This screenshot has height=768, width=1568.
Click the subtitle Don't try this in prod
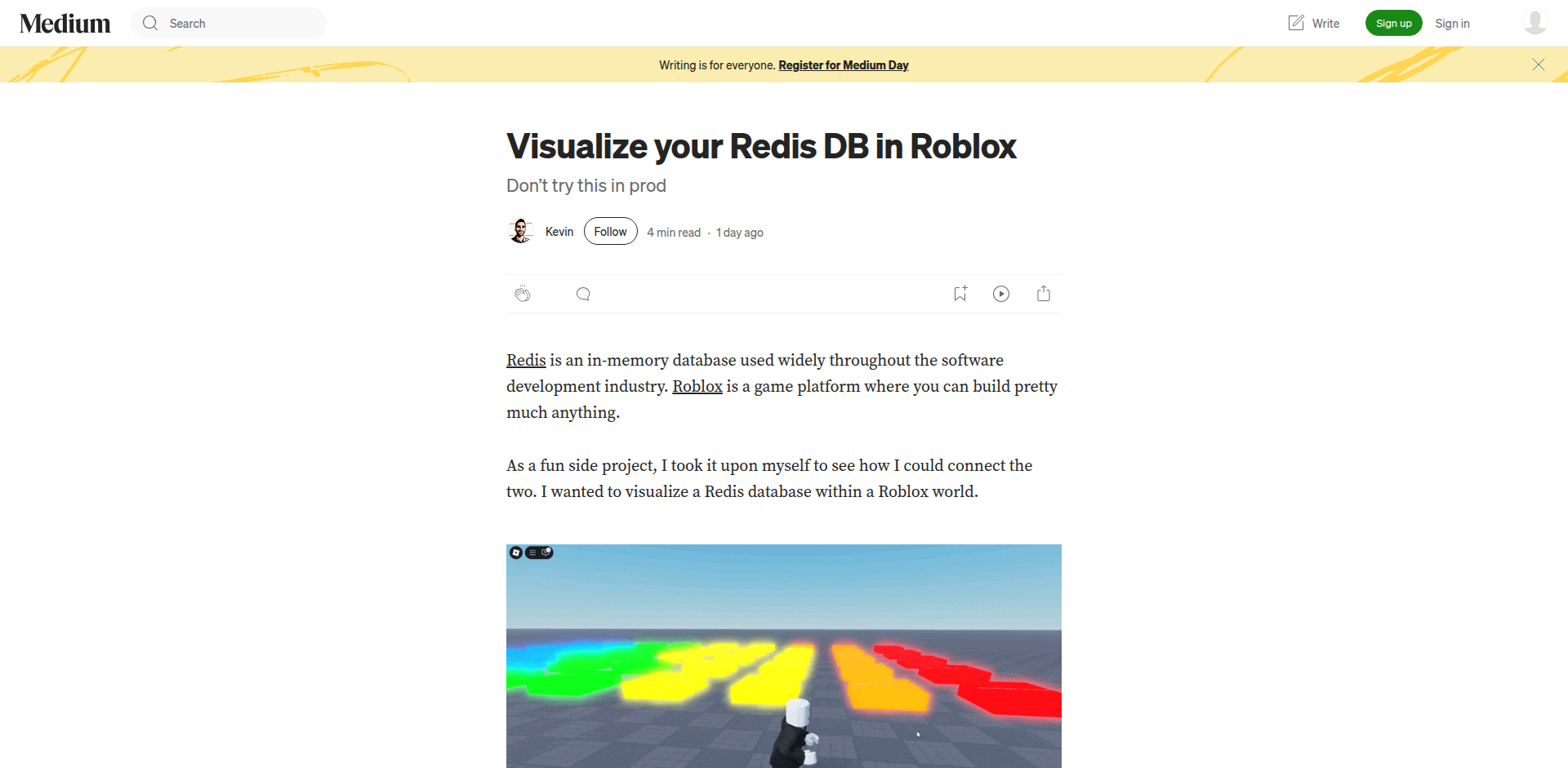[586, 186]
